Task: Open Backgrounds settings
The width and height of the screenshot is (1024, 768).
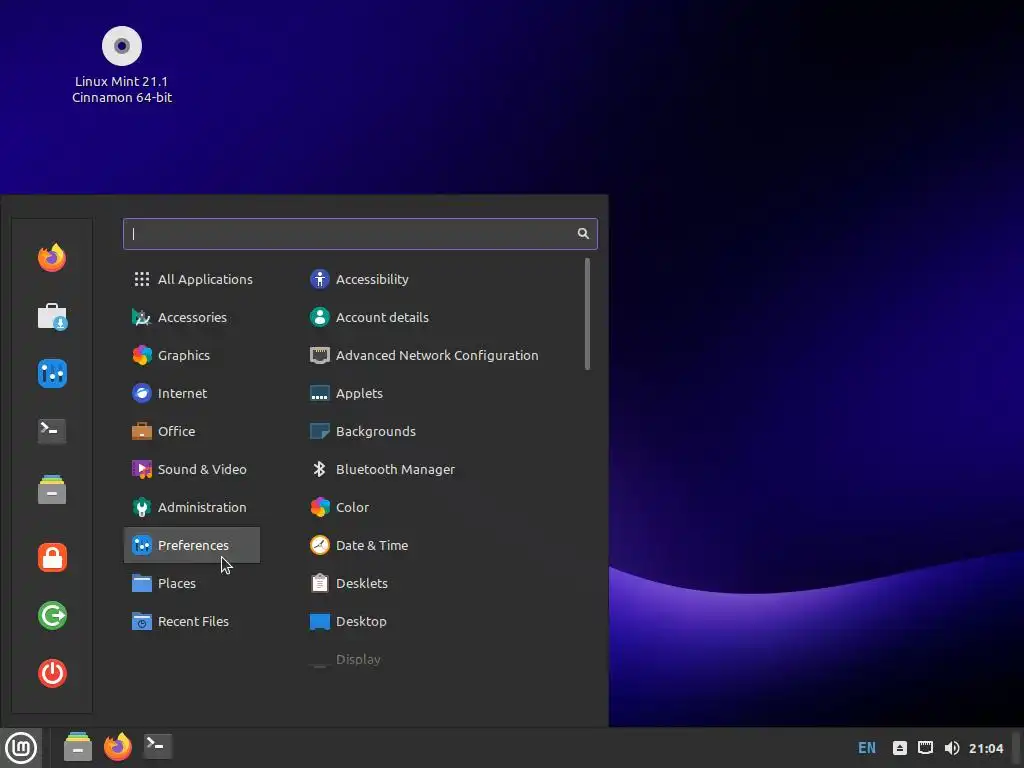Action: point(442,431)
